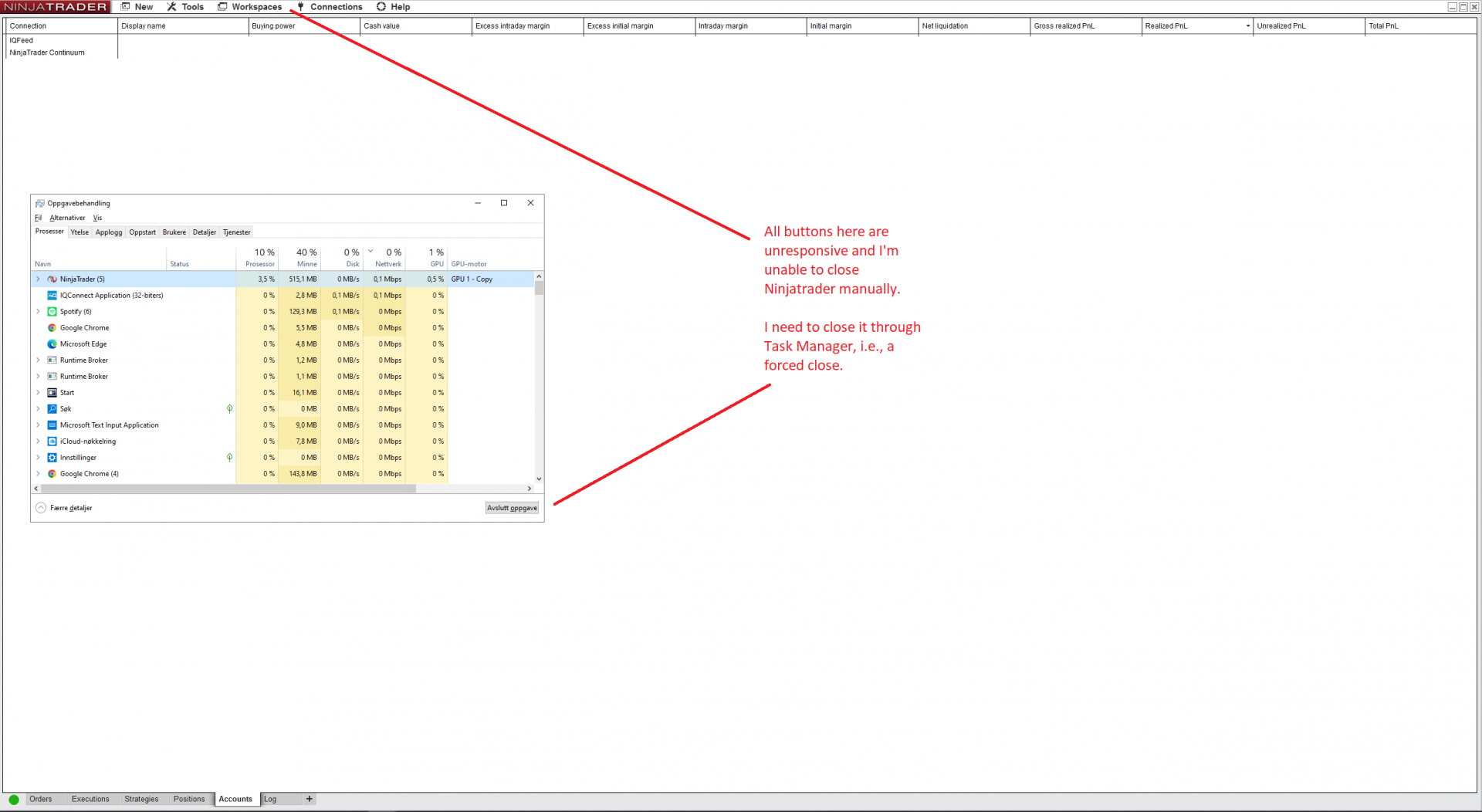
Task: Switch to the Ytelse tab
Action: click(80, 232)
